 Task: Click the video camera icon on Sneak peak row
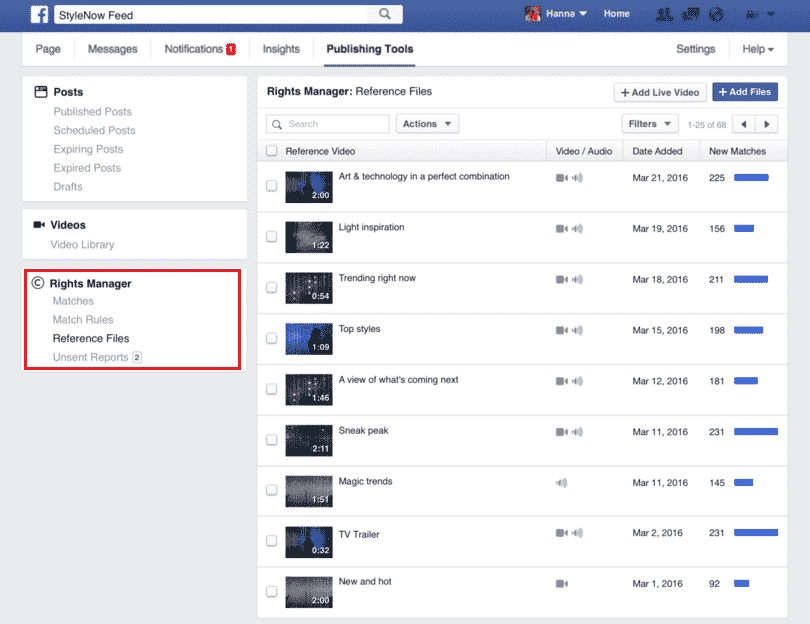pyautogui.click(x=560, y=431)
